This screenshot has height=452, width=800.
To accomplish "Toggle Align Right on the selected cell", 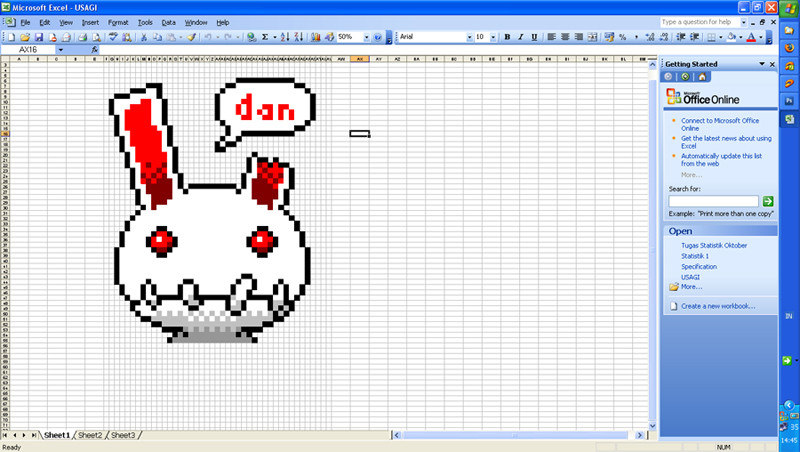I will coord(579,37).
